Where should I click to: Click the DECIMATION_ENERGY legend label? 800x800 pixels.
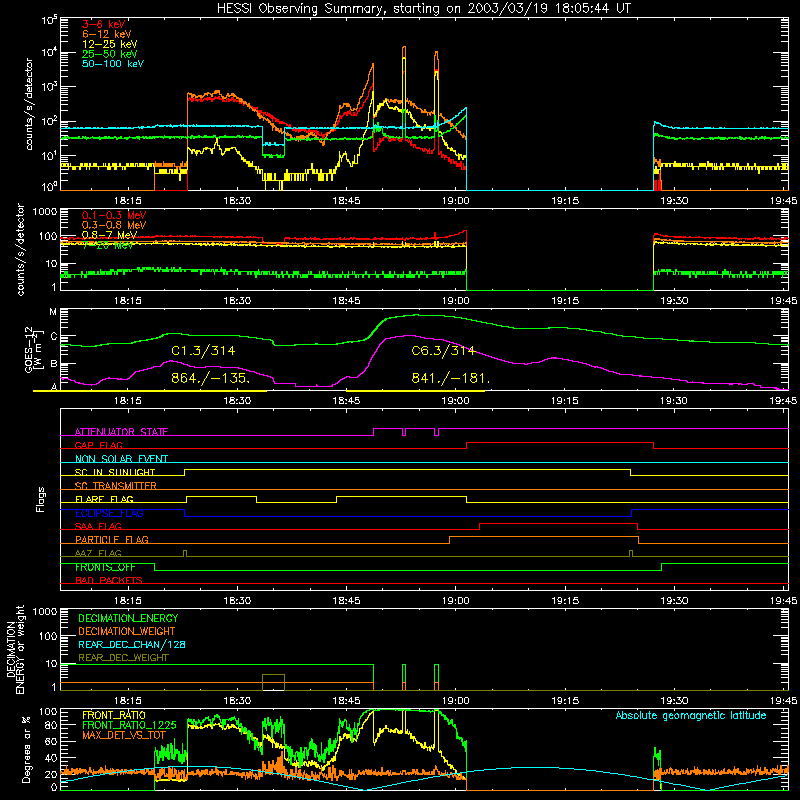point(128,618)
